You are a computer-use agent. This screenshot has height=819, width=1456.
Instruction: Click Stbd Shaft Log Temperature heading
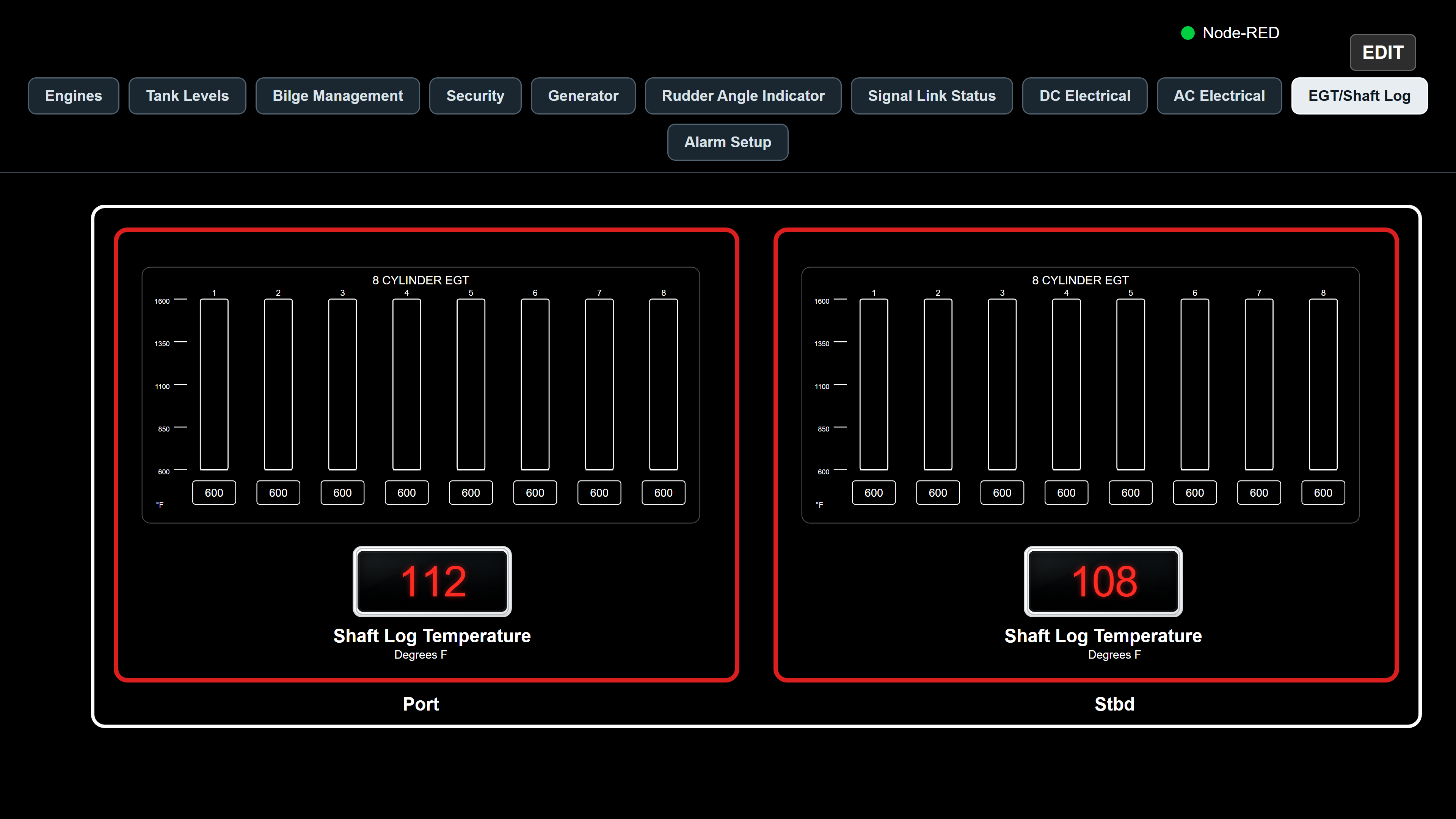[1103, 636]
